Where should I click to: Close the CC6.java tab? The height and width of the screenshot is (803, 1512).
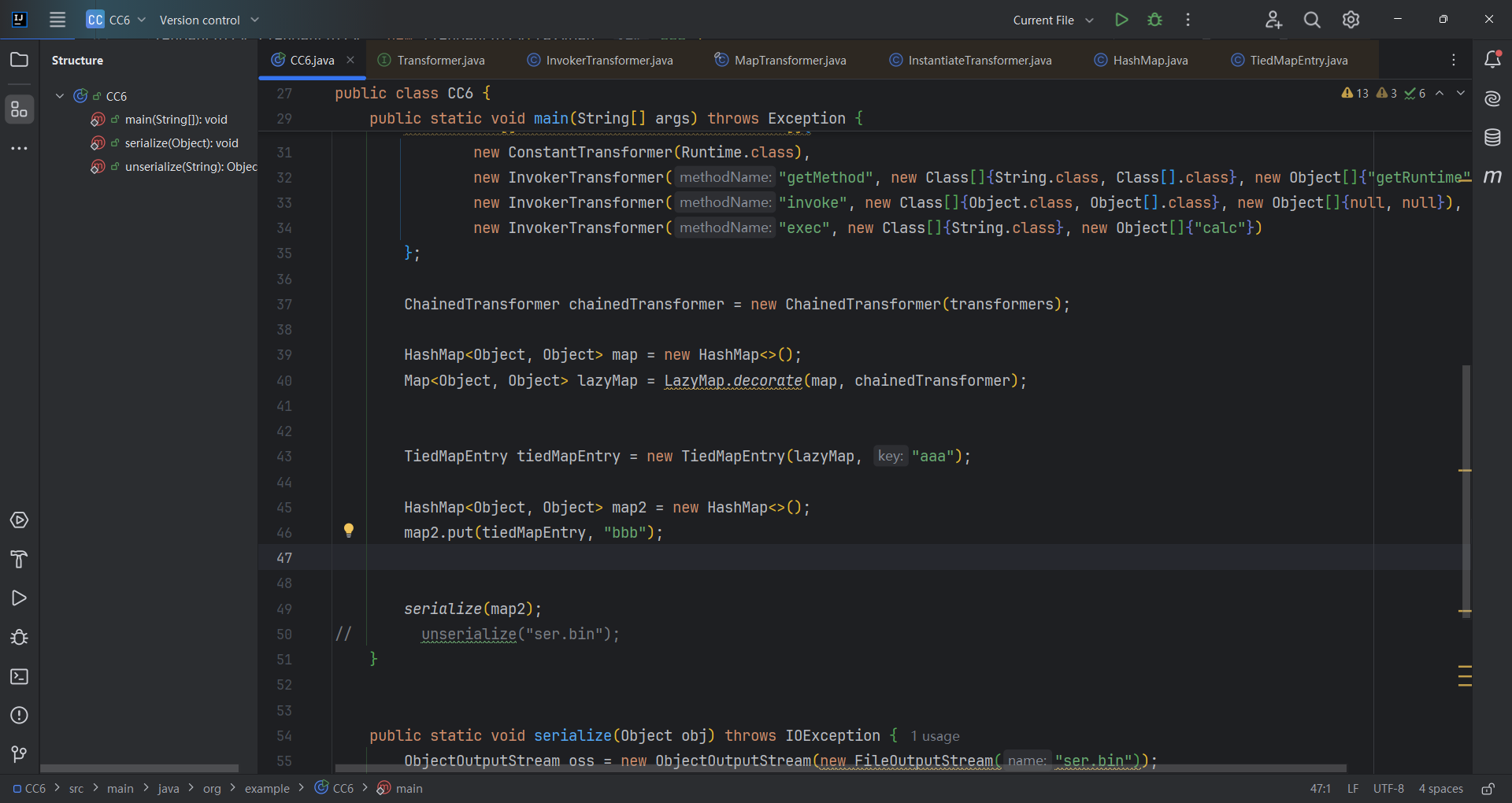click(350, 60)
